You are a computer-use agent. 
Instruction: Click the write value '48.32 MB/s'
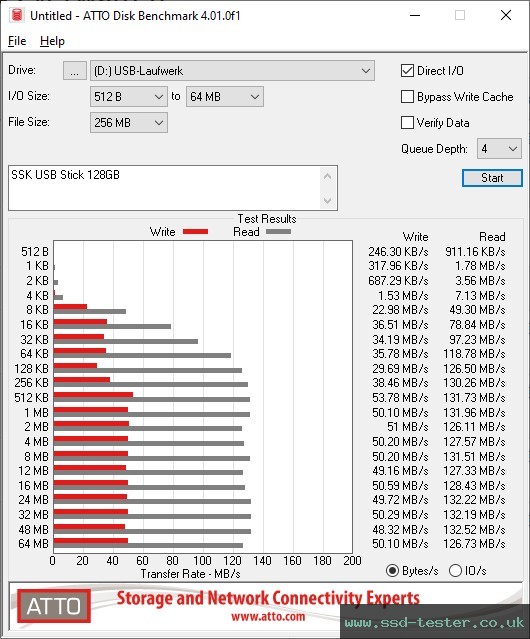[x=400, y=530]
